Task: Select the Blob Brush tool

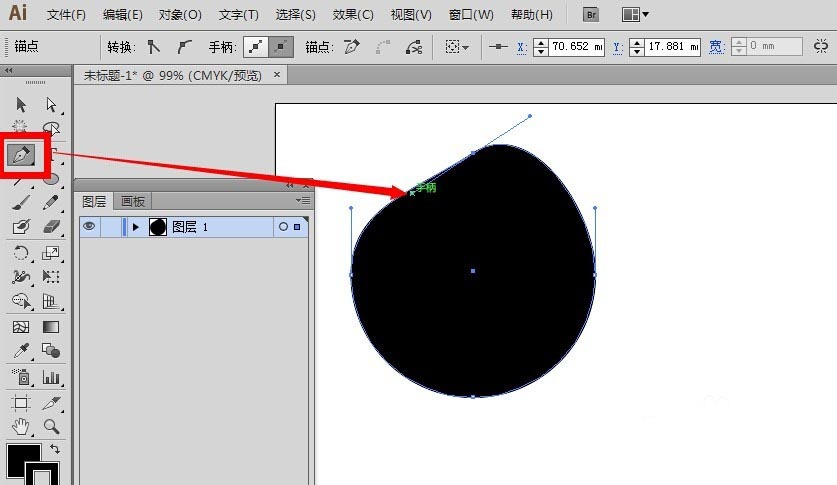Action: coord(21,227)
